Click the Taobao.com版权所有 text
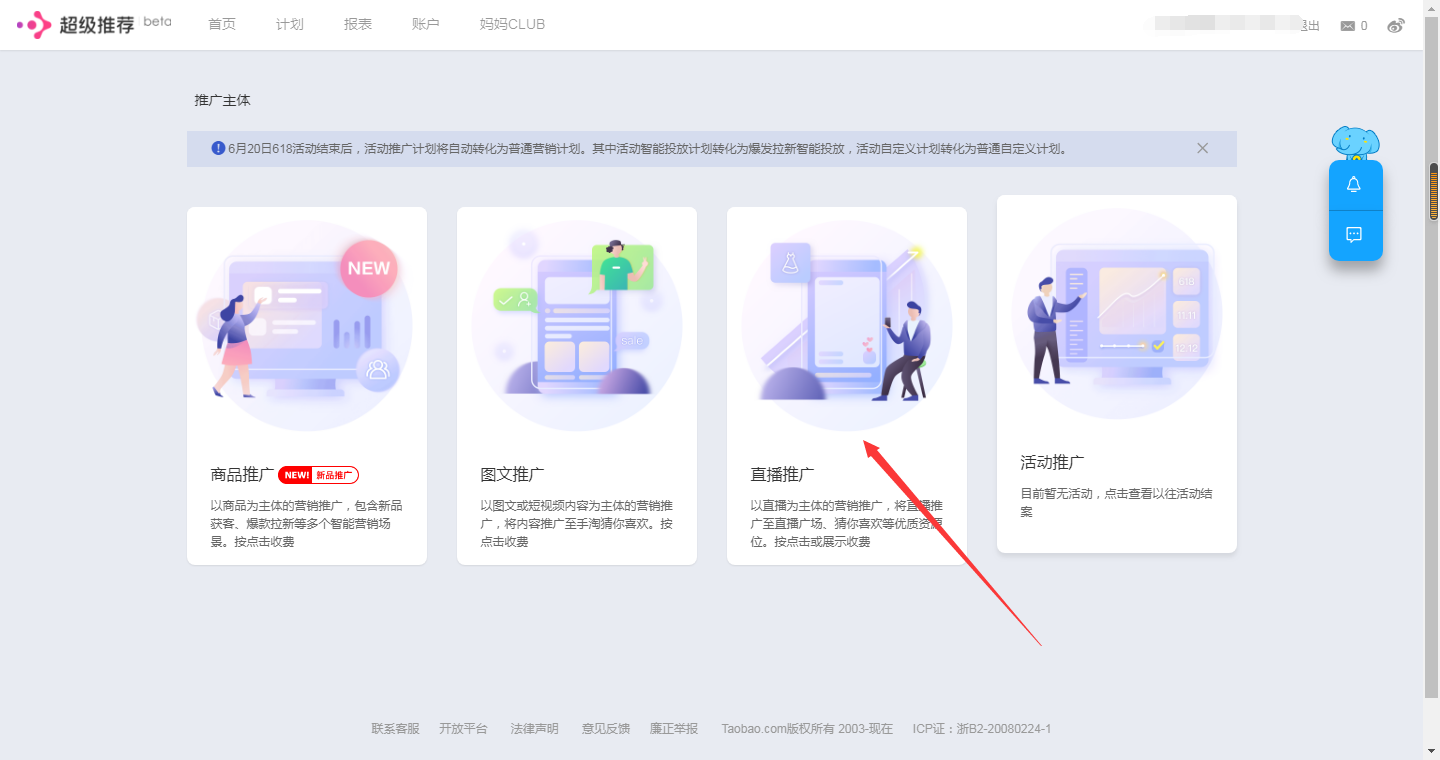Image resolution: width=1440 pixels, height=760 pixels. tap(807, 729)
